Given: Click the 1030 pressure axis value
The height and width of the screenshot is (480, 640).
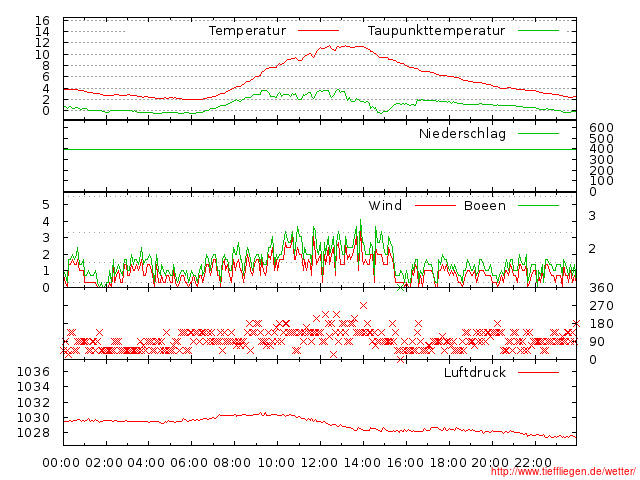Looking at the screenshot, I should (x=33, y=418).
